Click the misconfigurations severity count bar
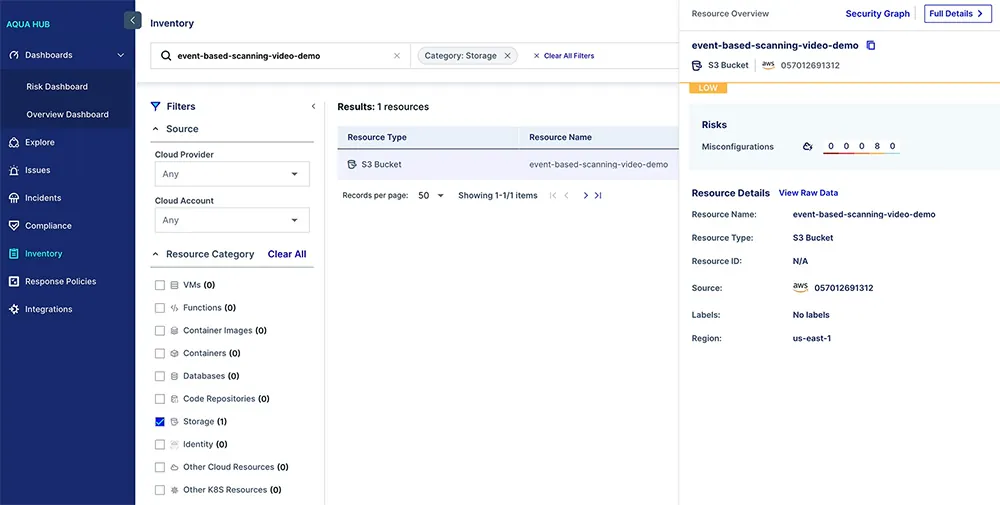1000x505 pixels. tap(862, 147)
